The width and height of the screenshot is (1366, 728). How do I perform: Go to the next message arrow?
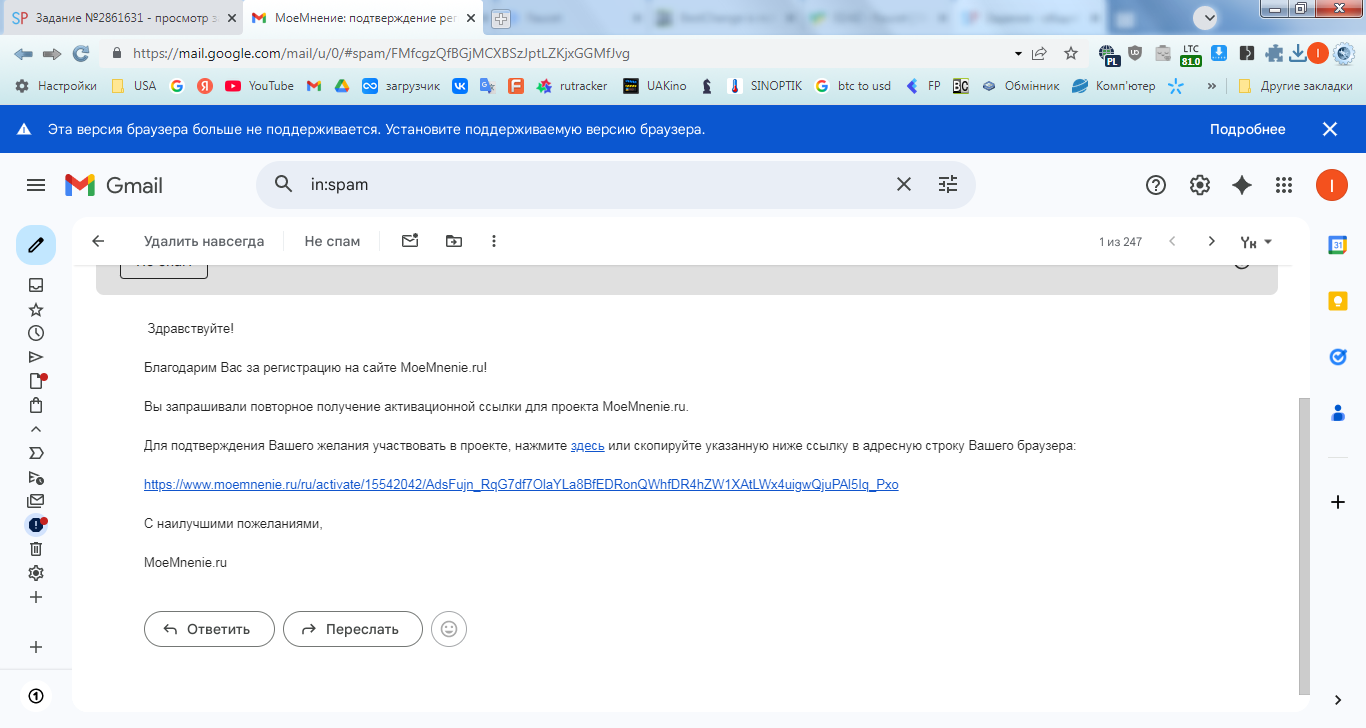pyautogui.click(x=1212, y=241)
